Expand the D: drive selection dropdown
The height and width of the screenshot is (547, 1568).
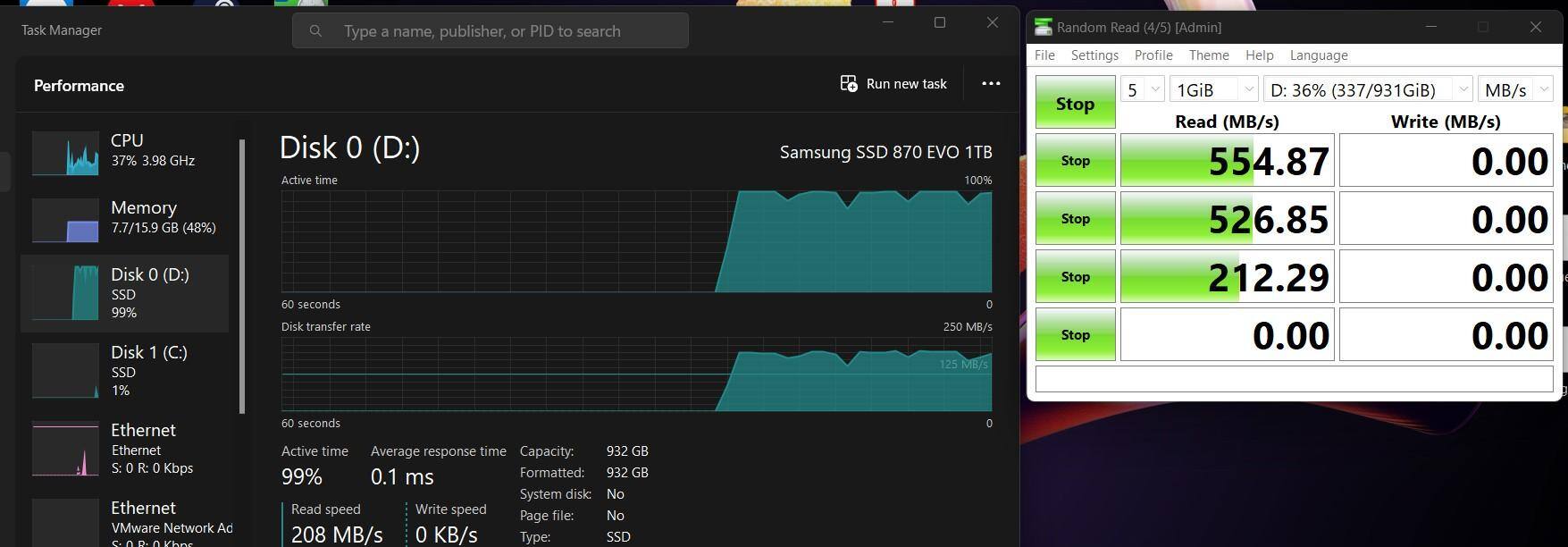pos(1367,89)
